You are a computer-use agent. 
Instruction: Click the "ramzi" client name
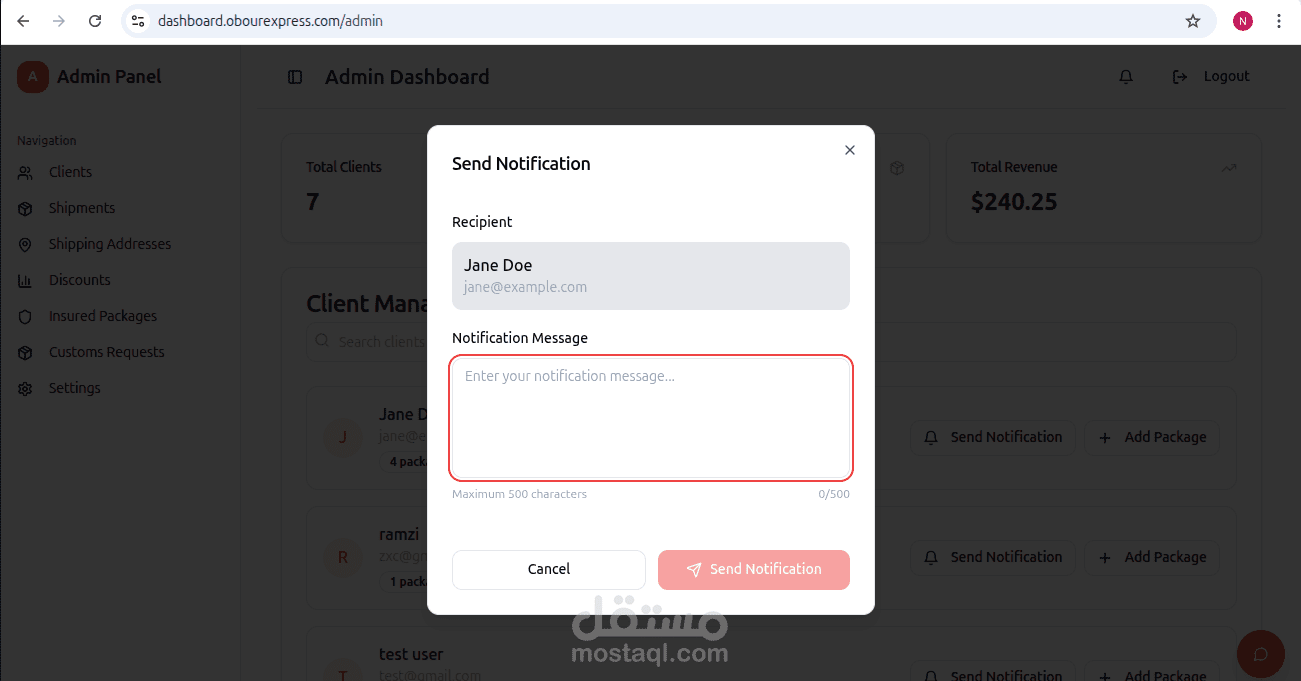coord(399,534)
